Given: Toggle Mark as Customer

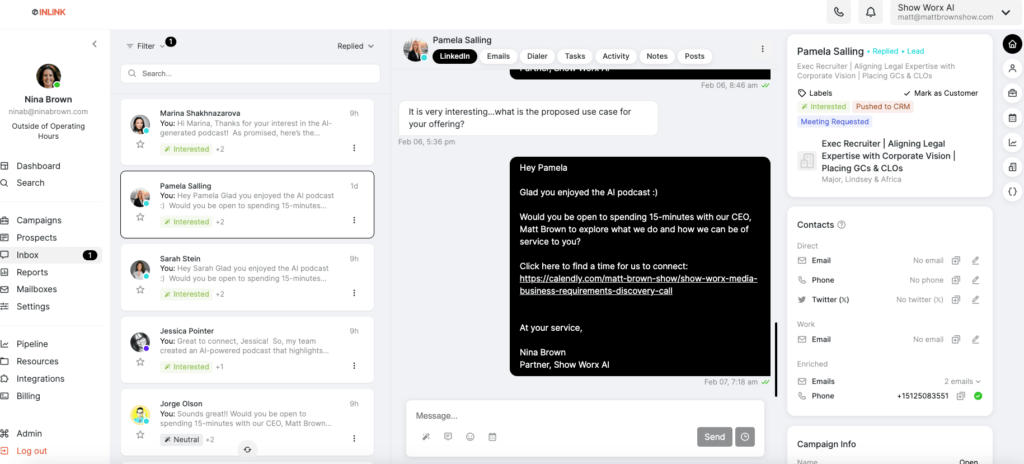Looking at the screenshot, I should 941,93.
